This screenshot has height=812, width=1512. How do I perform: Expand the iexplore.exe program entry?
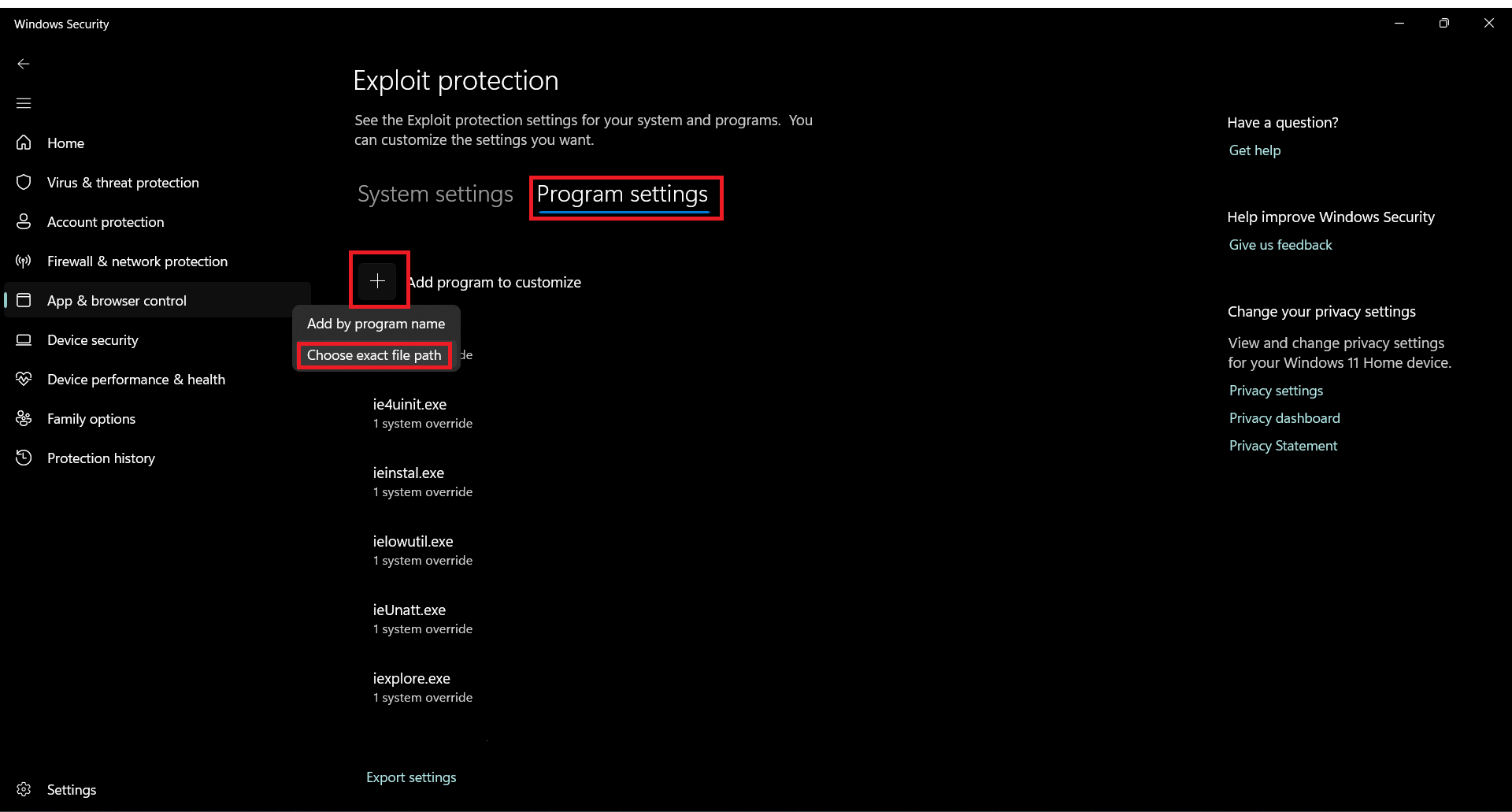pos(423,687)
